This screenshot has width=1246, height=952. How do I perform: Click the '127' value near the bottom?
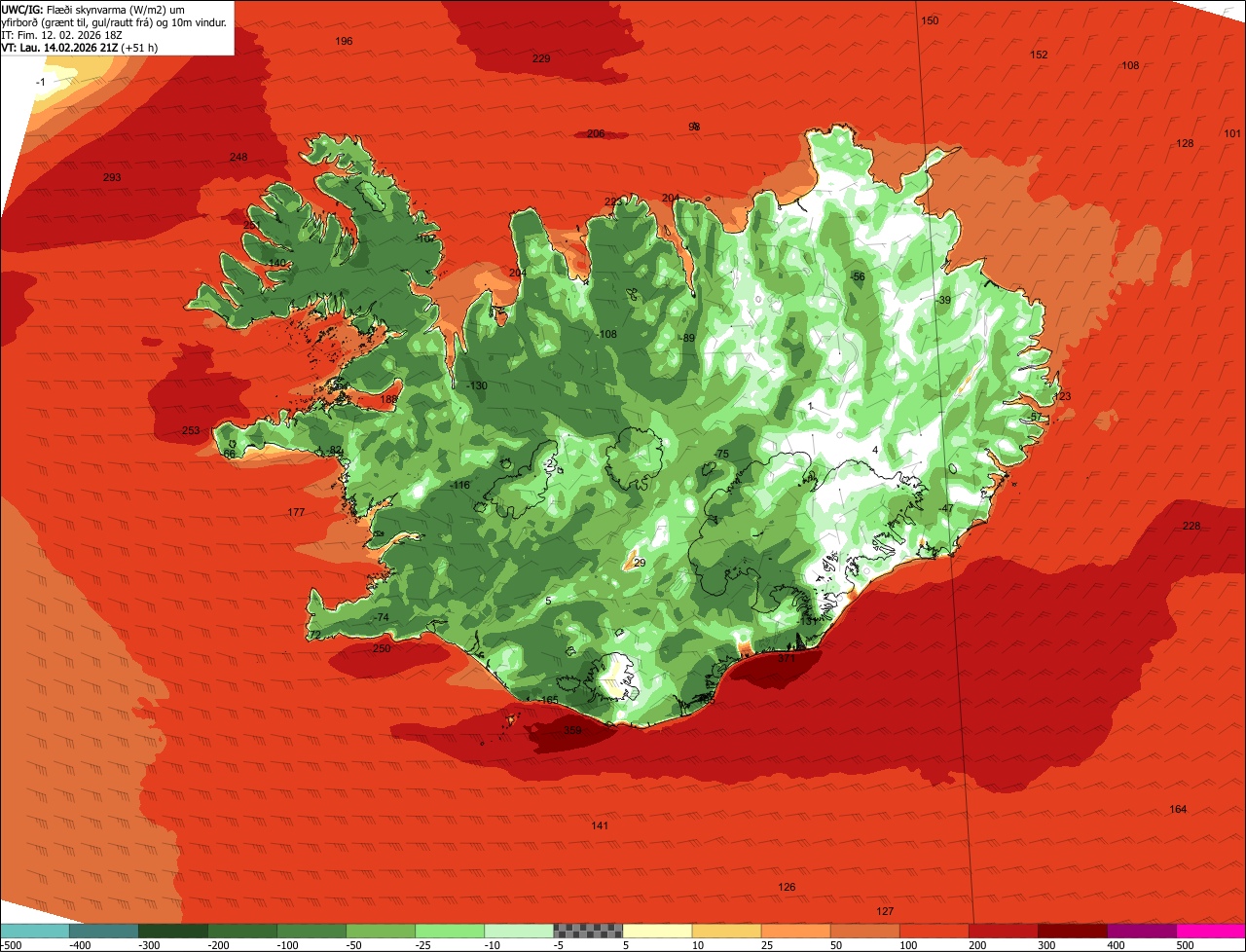click(885, 911)
